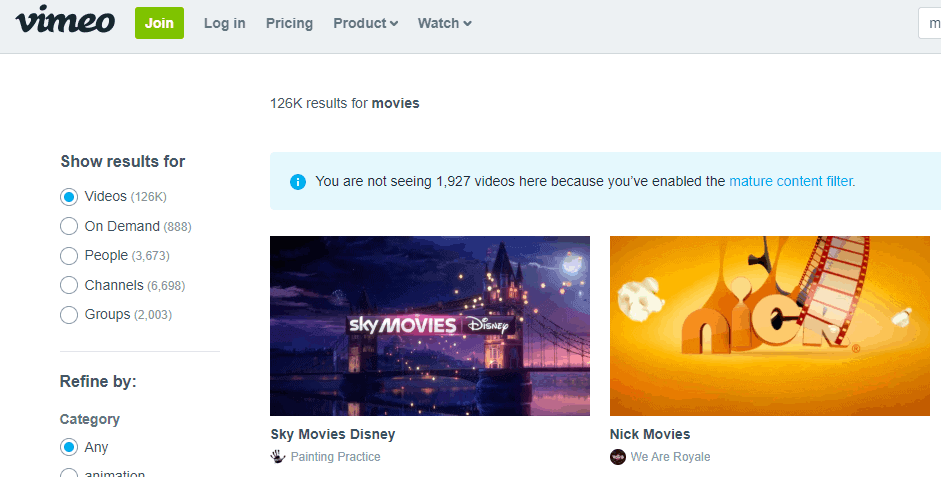Click the search input field

click(930, 23)
